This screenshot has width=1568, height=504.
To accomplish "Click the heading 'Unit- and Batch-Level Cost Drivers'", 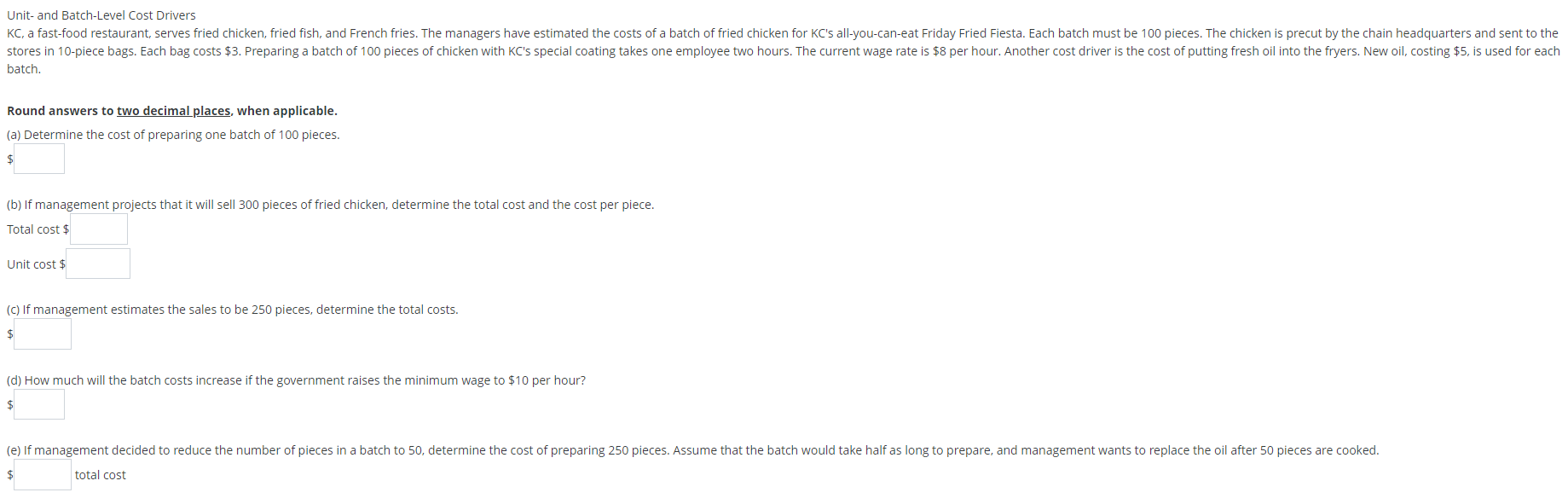I will point(101,14).
